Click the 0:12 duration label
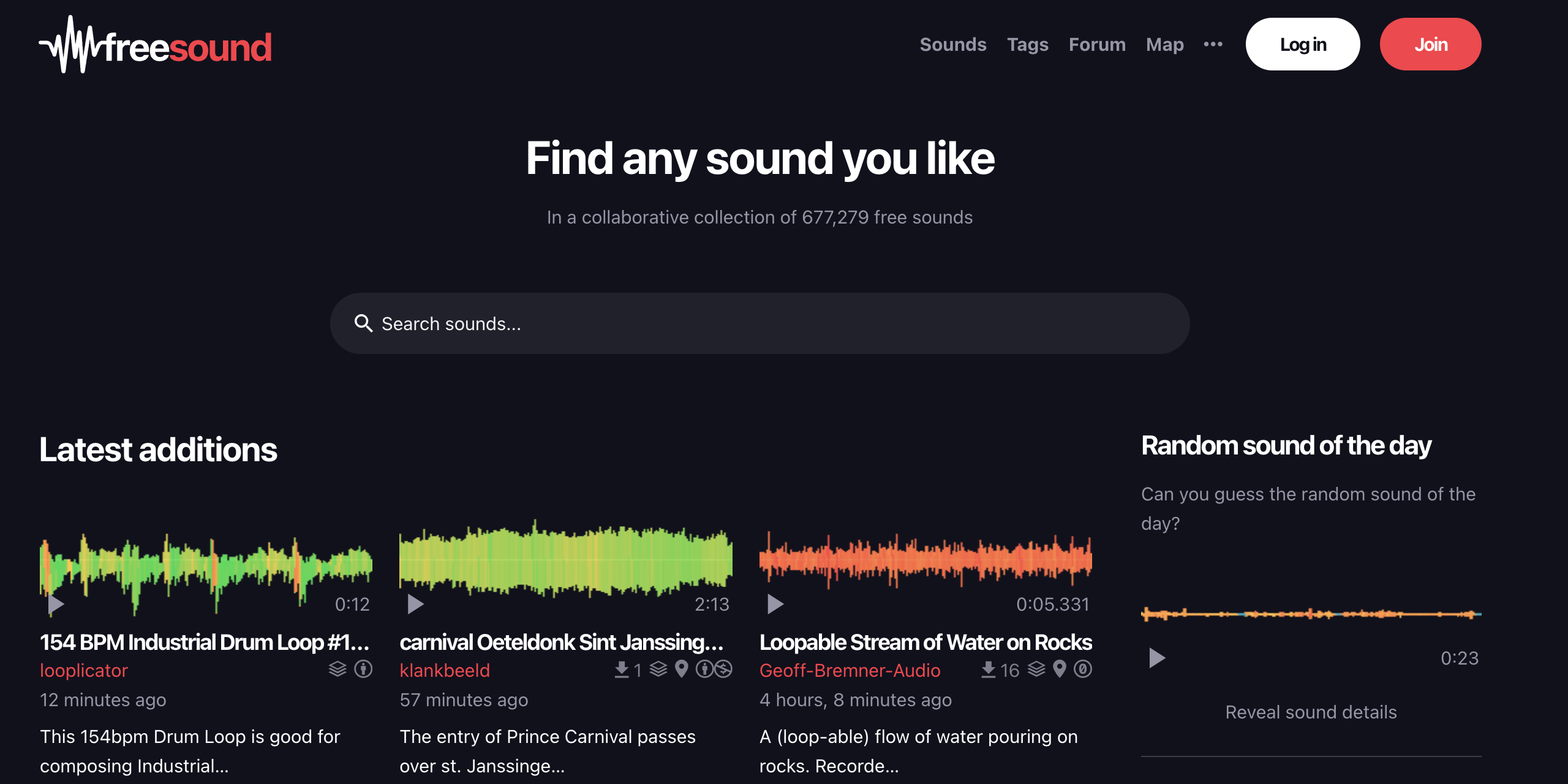This screenshot has height=784, width=1568. pyautogui.click(x=352, y=604)
